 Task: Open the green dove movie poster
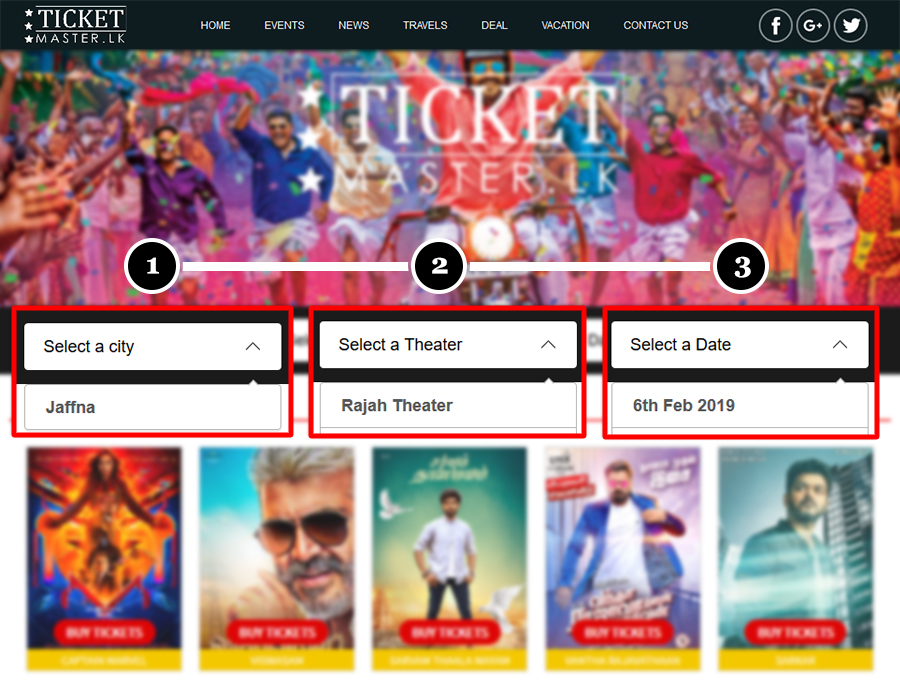tap(449, 548)
